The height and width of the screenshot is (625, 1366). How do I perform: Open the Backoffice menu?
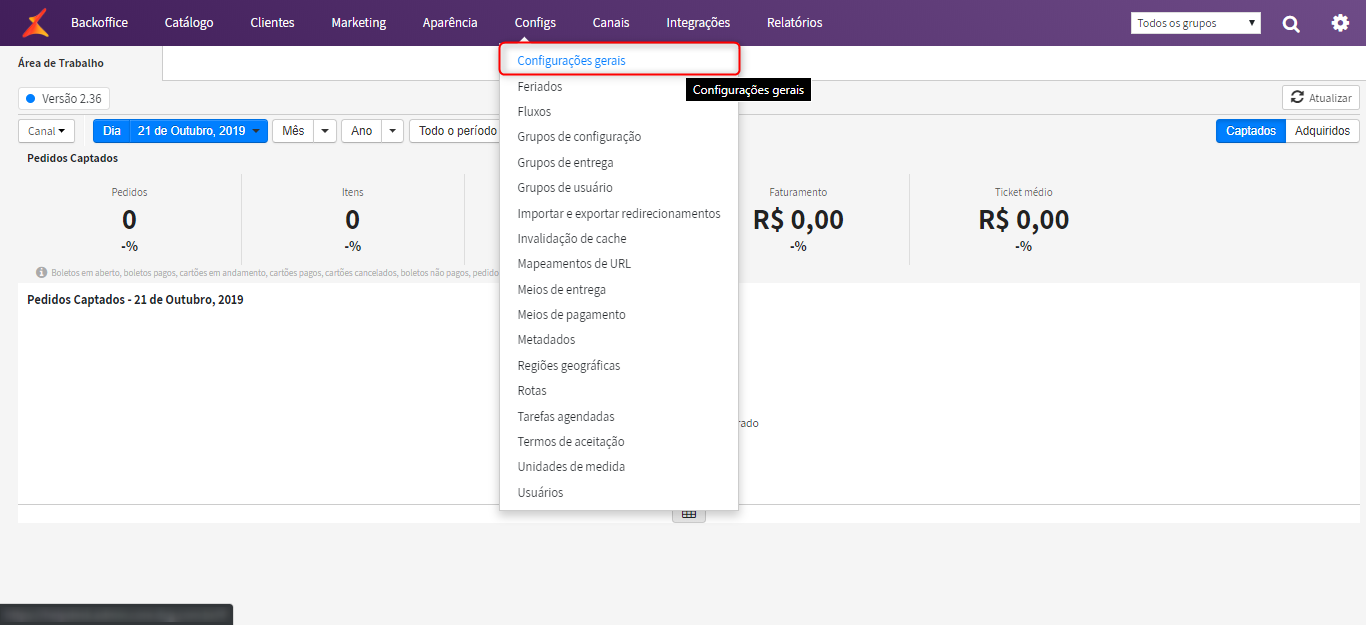click(99, 23)
